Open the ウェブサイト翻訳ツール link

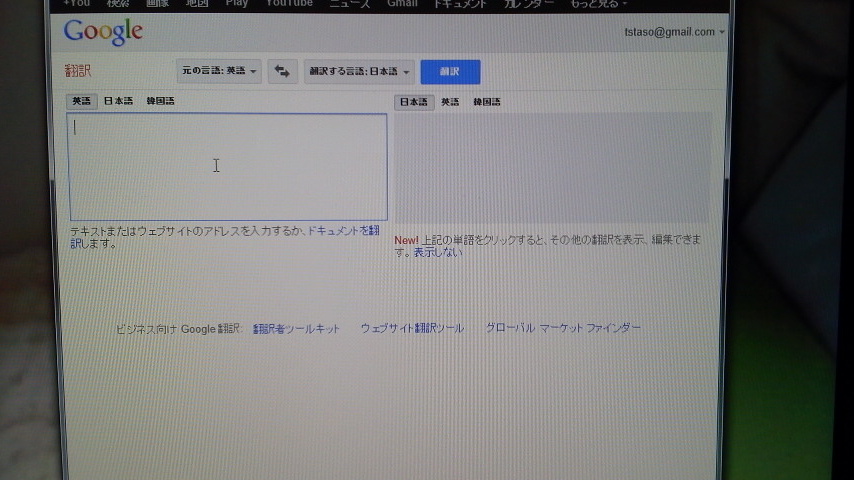tap(412, 328)
